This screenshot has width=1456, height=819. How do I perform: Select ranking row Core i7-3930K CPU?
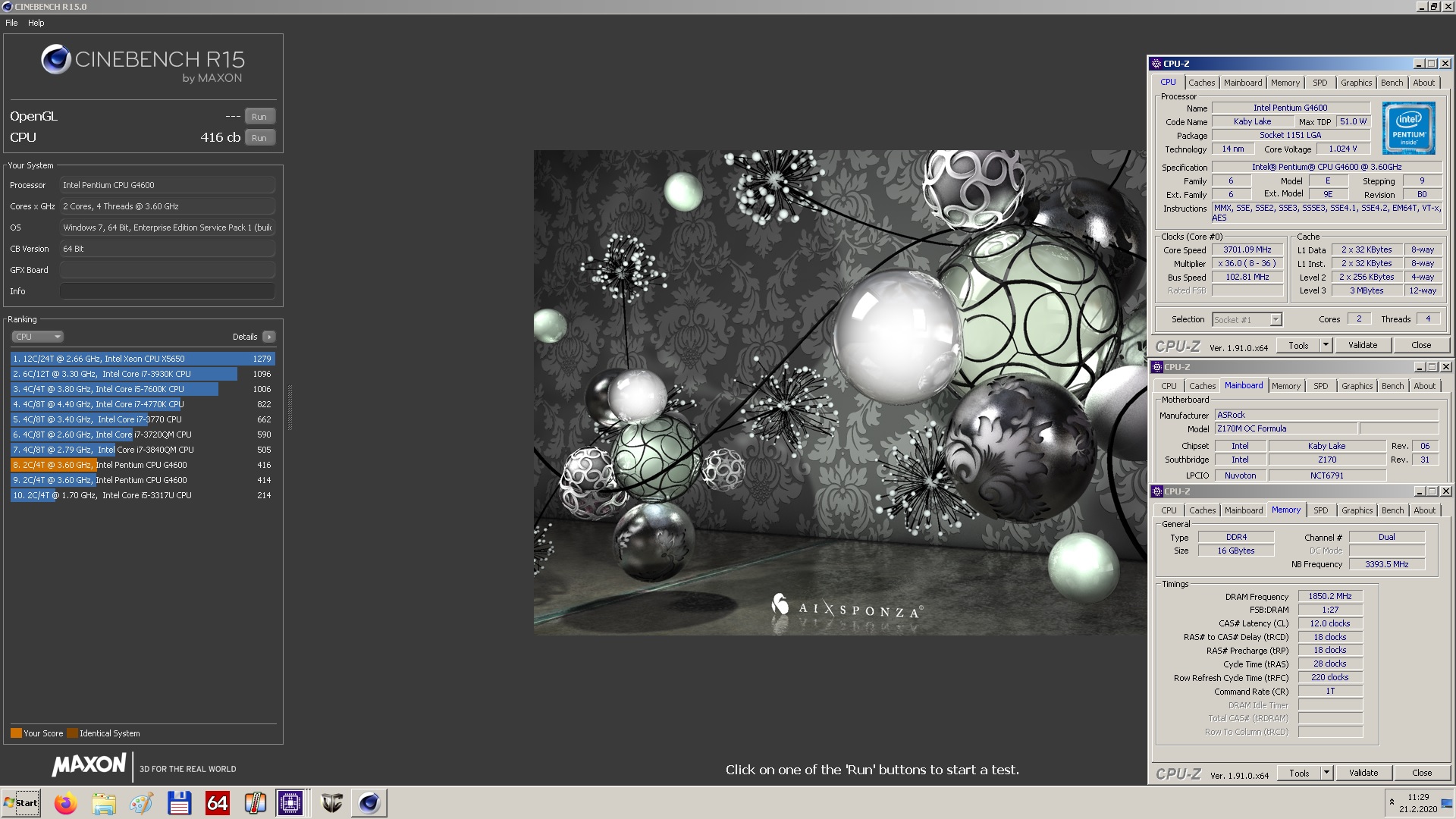(143, 374)
